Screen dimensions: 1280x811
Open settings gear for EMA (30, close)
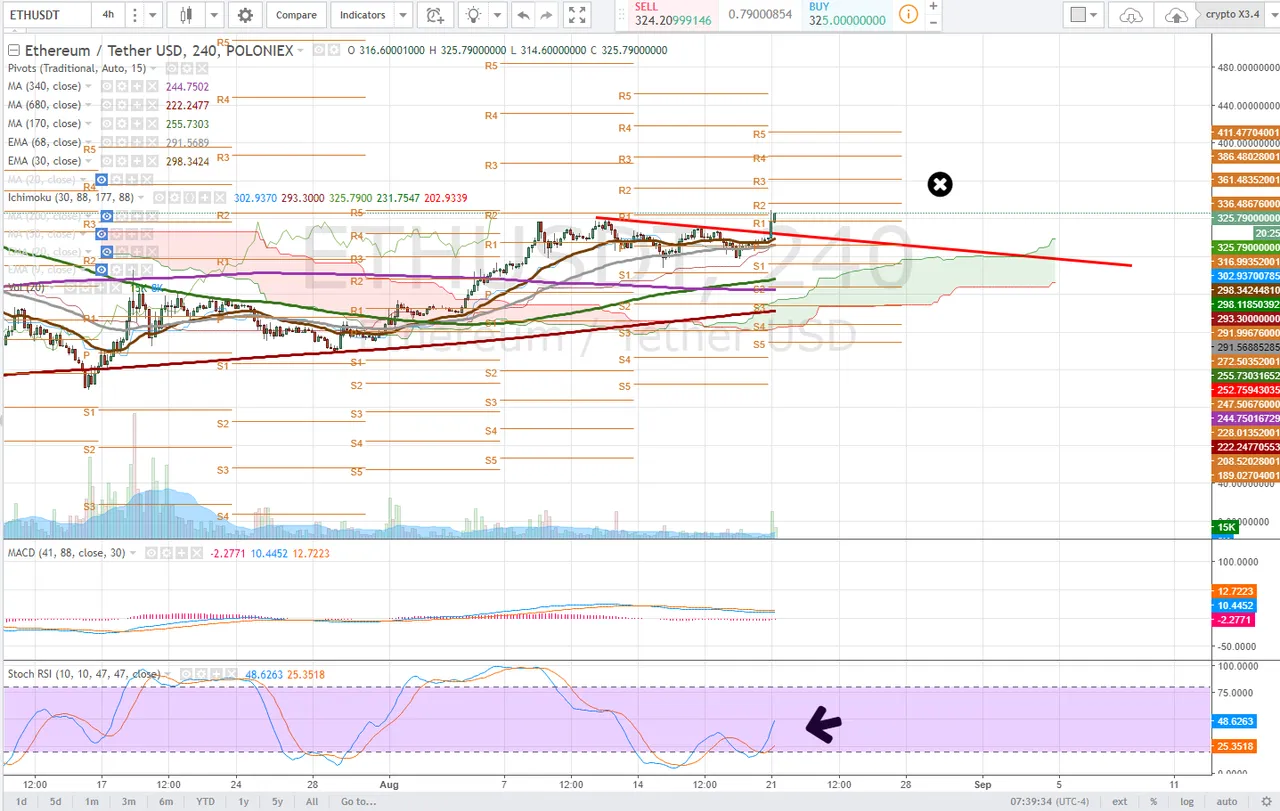pyautogui.click(x=122, y=161)
